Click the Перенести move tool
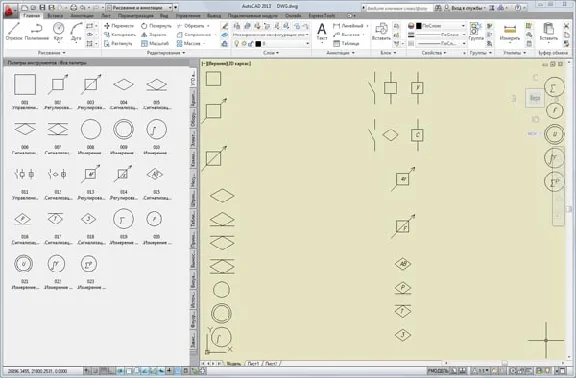The image size is (576, 378). [119, 26]
